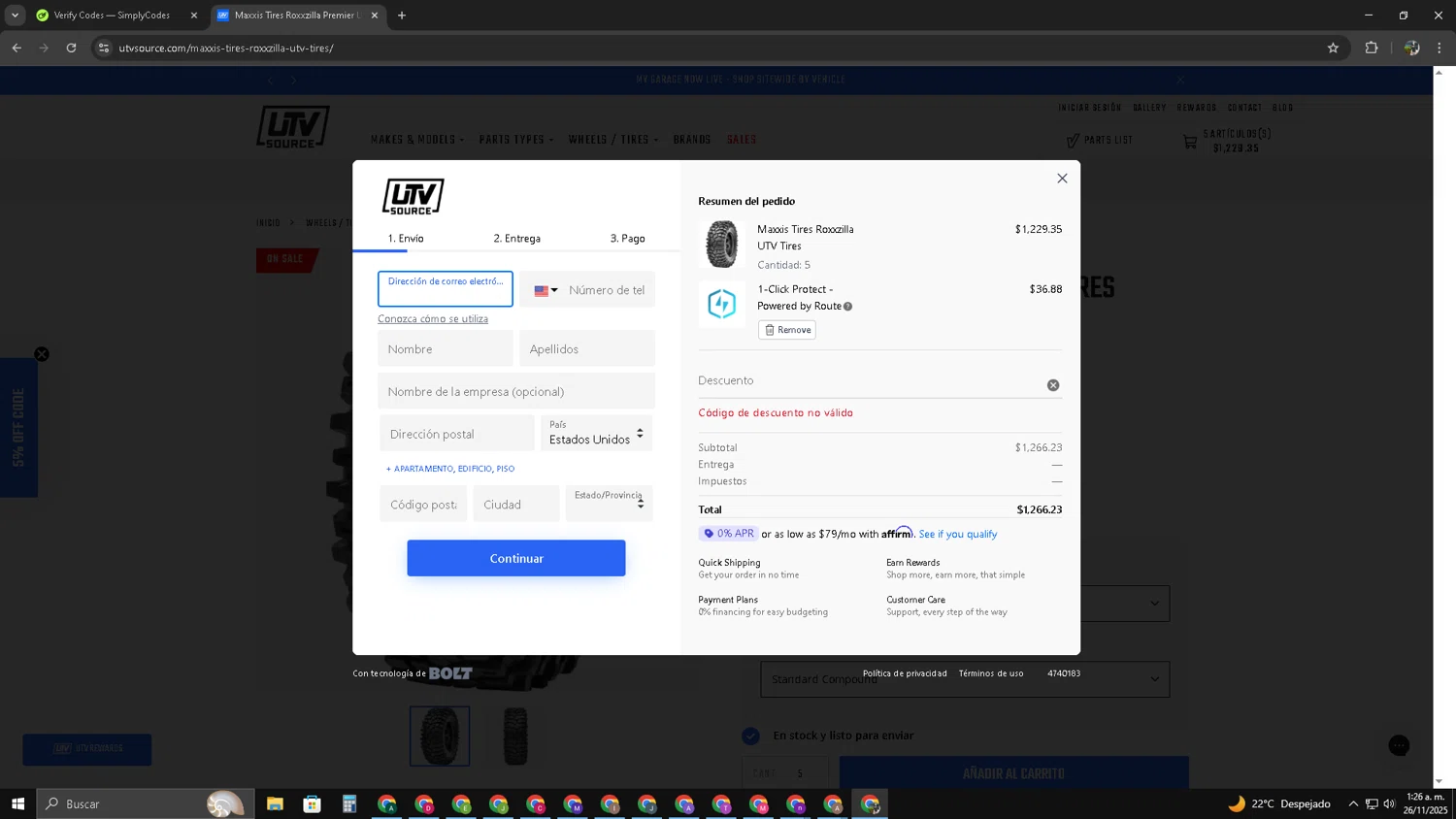1456x819 pixels.
Task: View site information icon in address bar
Action: coord(104,48)
